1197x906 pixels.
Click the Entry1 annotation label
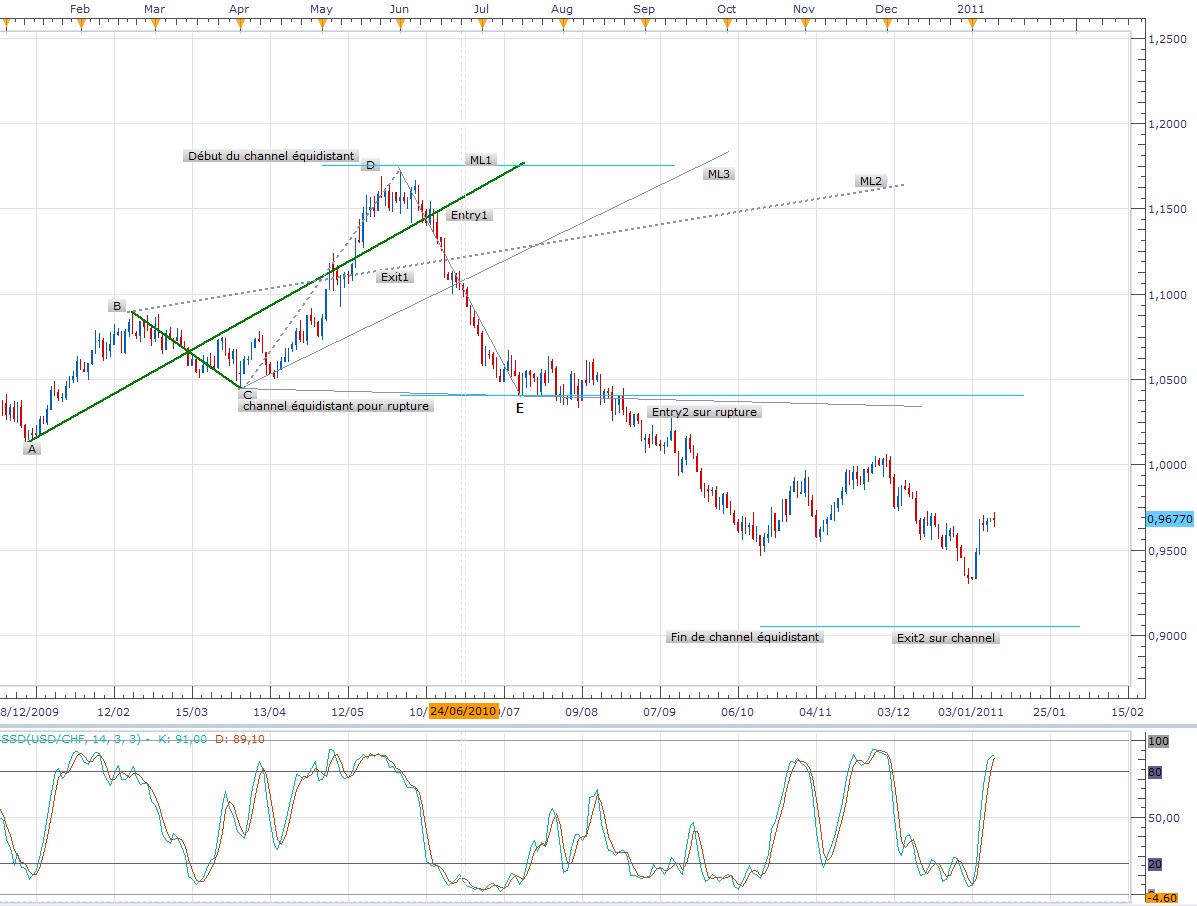[470, 215]
